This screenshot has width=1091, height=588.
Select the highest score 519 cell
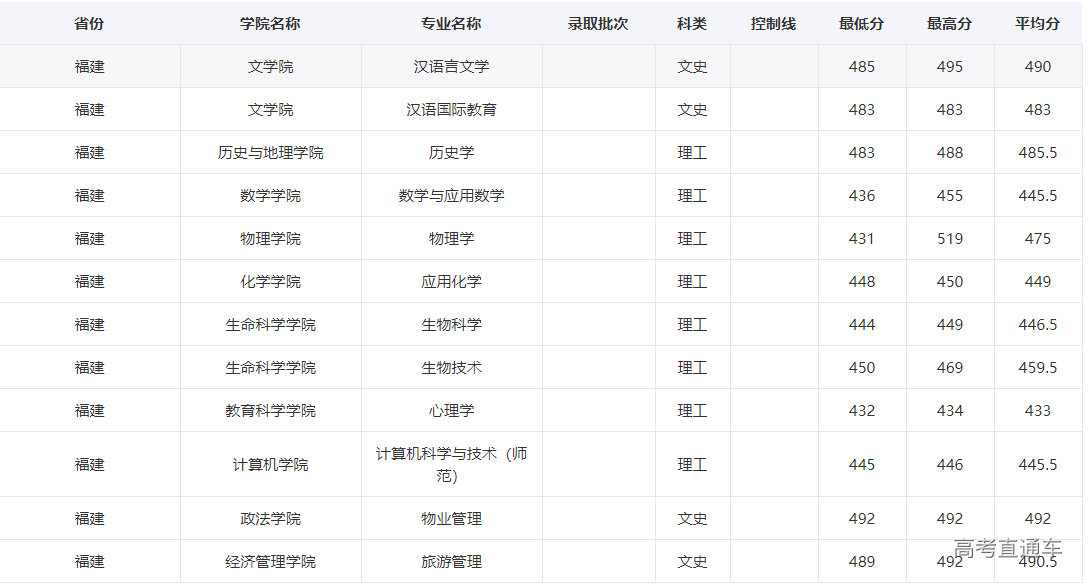(949, 238)
